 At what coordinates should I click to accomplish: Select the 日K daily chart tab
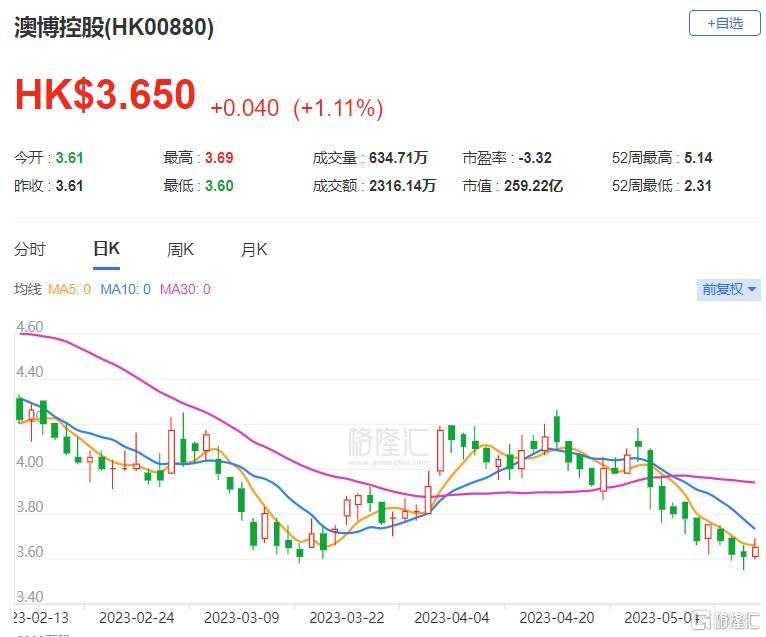tap(105, 250)
